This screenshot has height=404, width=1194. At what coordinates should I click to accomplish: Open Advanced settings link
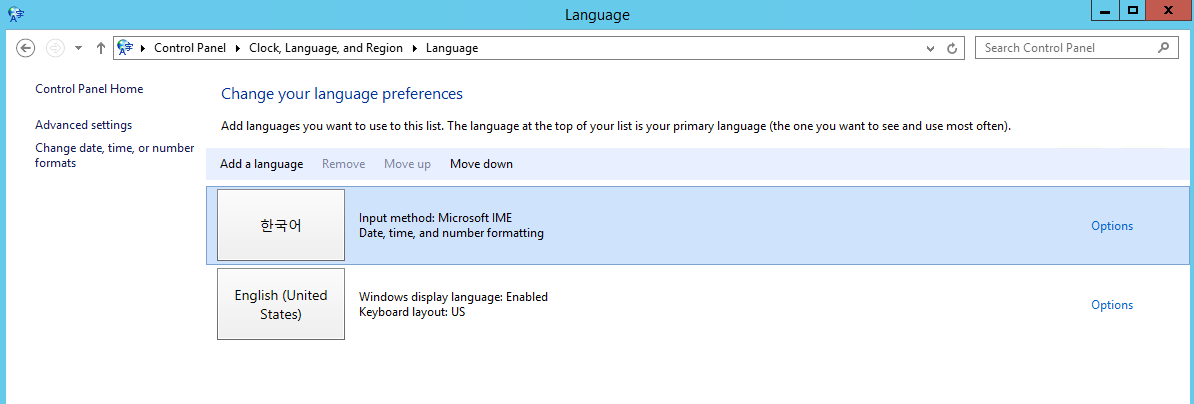[84, 125]
